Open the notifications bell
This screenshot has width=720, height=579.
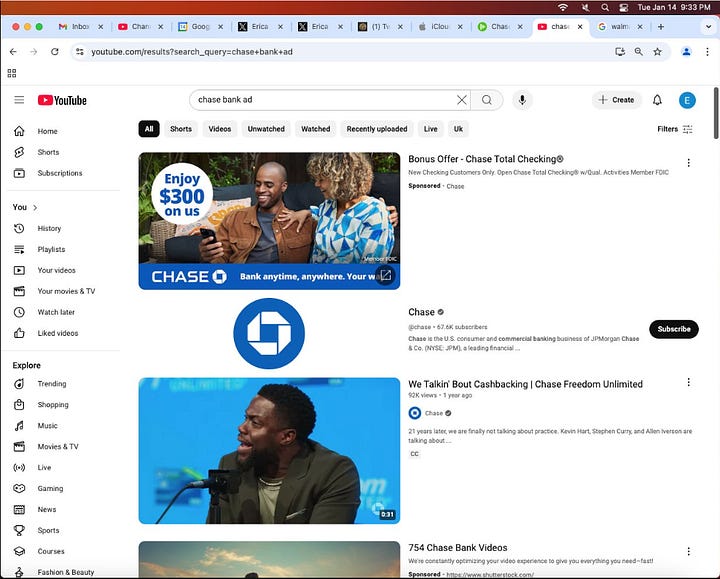tap(657, 100)
